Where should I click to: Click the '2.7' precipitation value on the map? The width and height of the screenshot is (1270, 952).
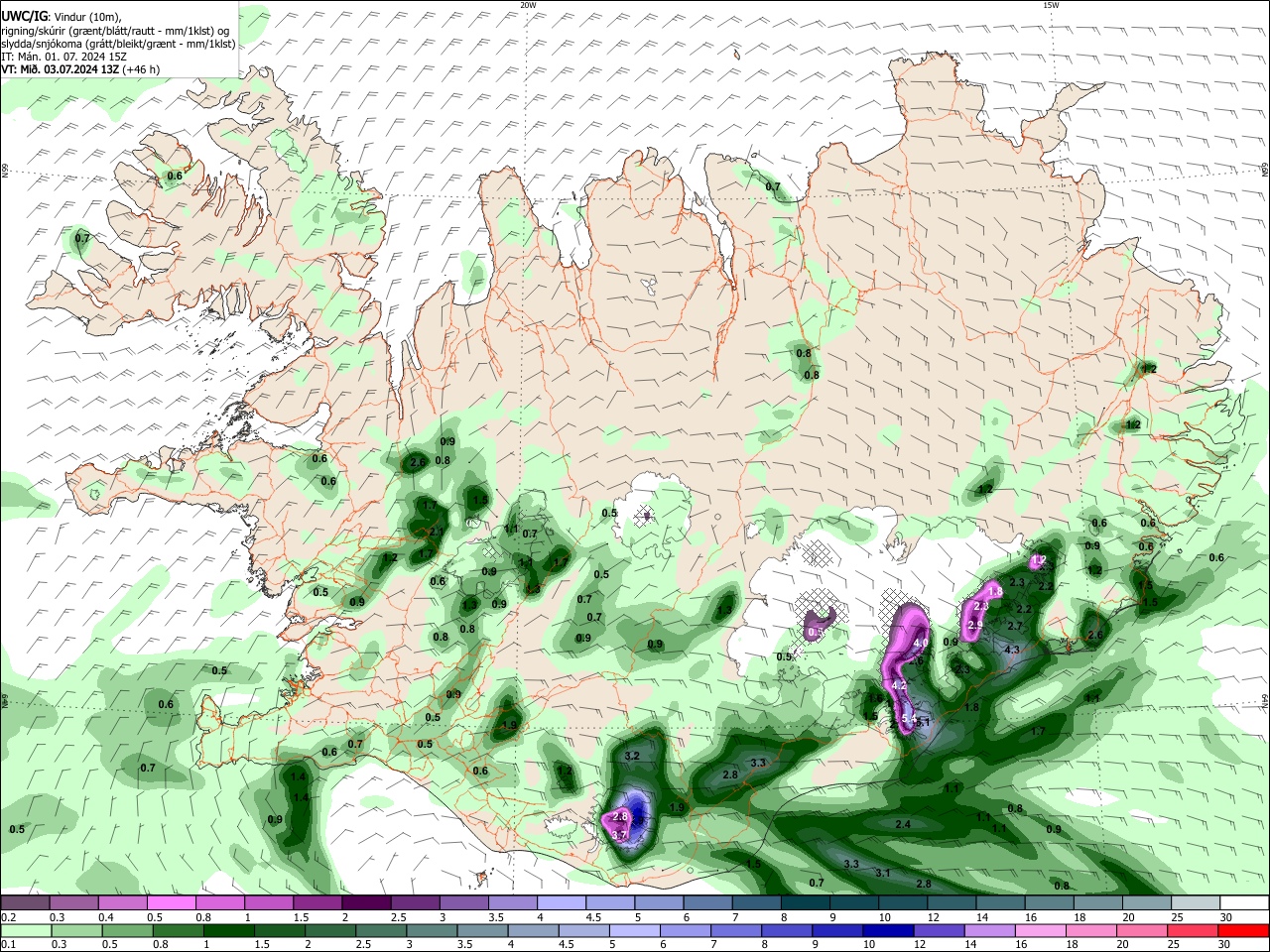[1015, 626]
